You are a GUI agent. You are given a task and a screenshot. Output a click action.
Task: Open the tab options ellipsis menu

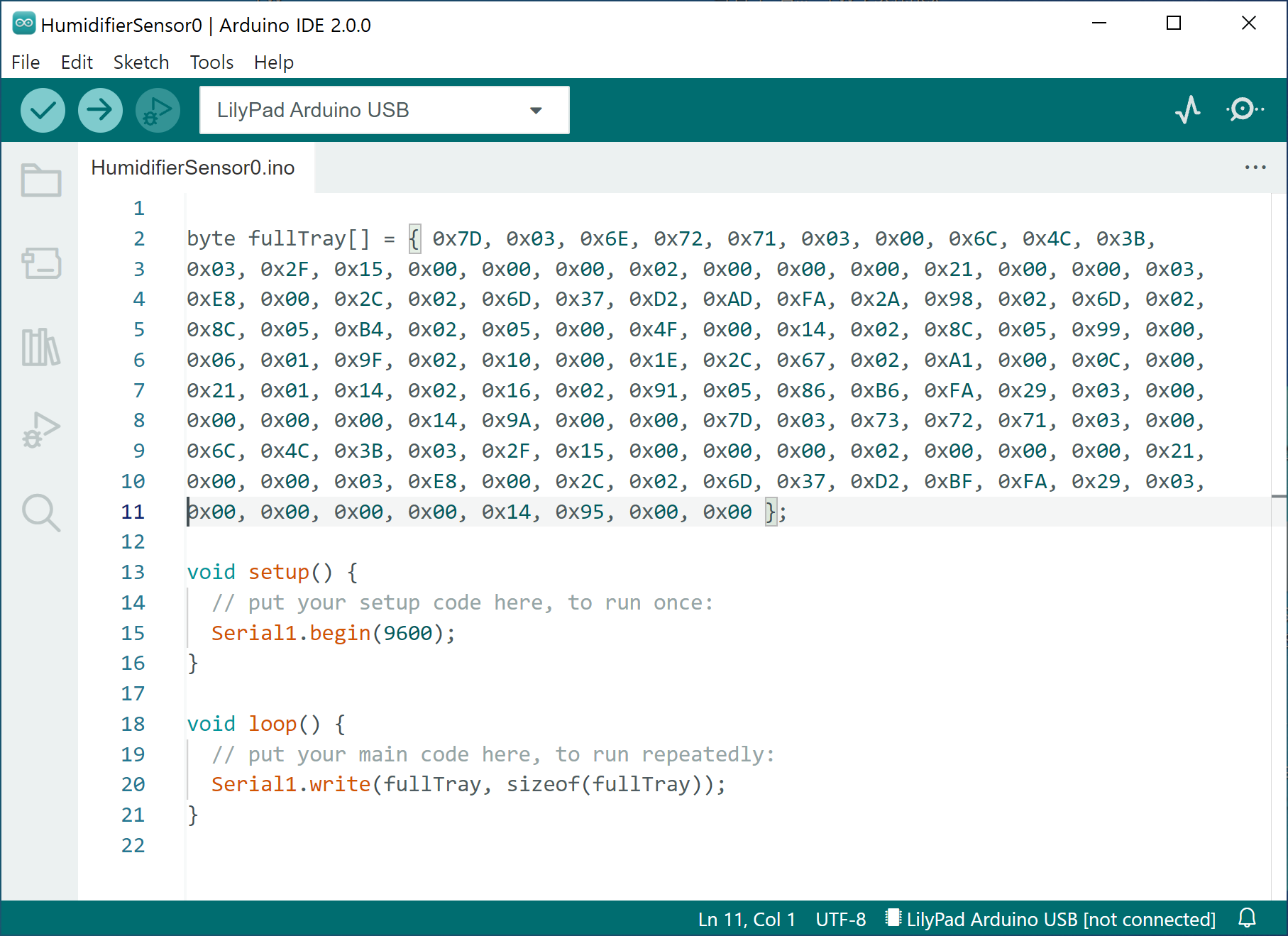click(1255, 167)
